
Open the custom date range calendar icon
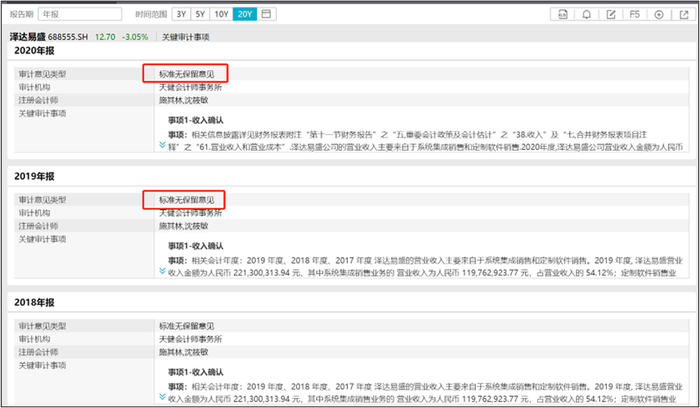266,14
